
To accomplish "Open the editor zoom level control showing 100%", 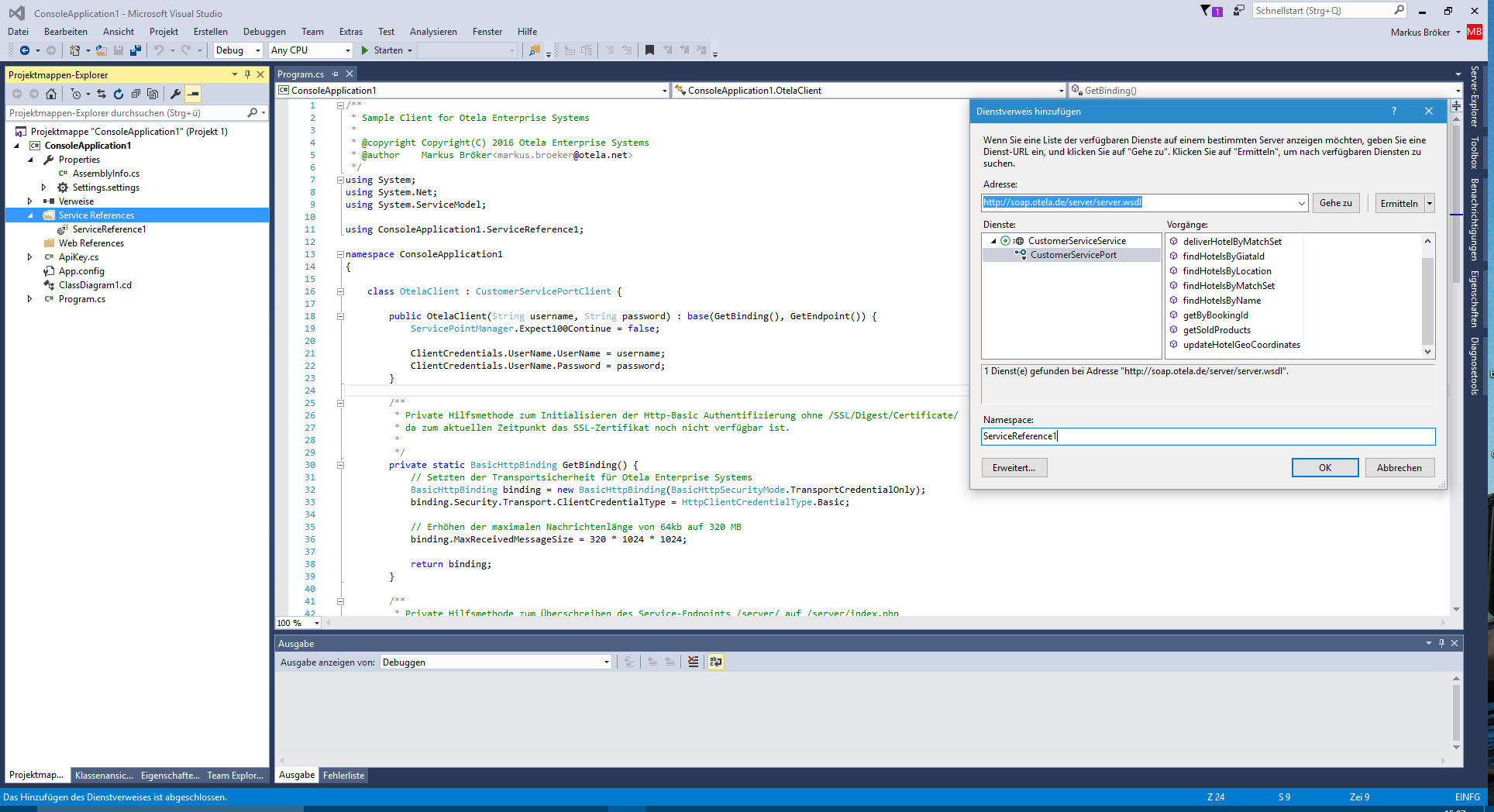I will [x=297, y=623].
